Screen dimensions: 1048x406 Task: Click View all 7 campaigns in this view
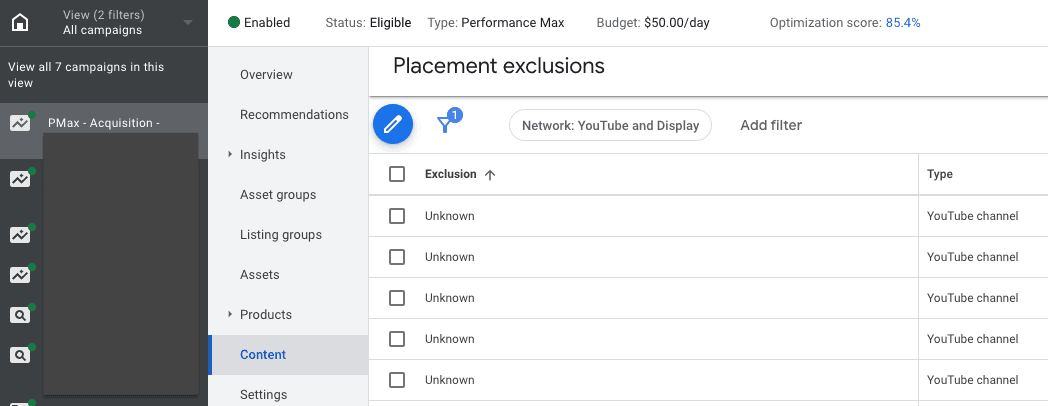[x=86, y=75]
